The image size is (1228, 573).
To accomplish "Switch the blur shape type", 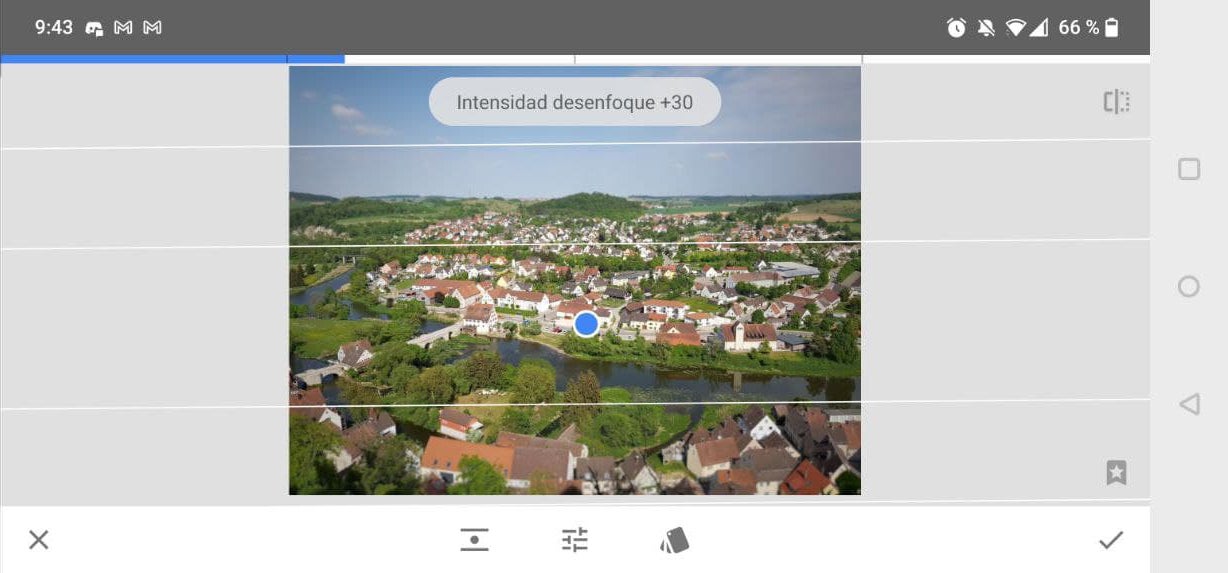I will click(474, 540).
